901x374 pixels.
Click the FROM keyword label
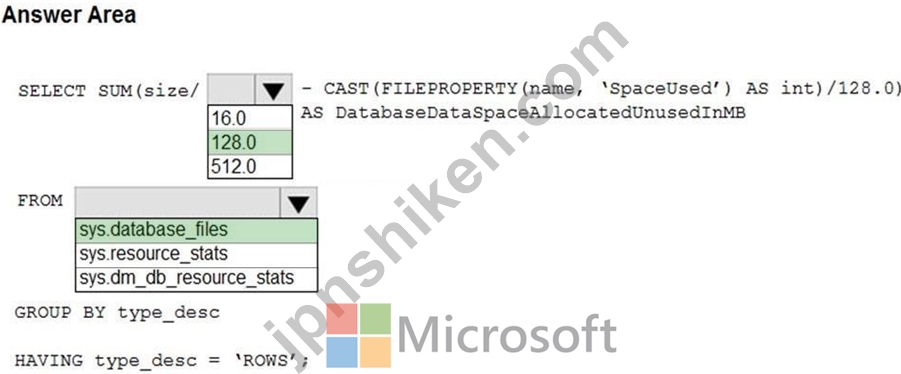[x=40, y=201]
